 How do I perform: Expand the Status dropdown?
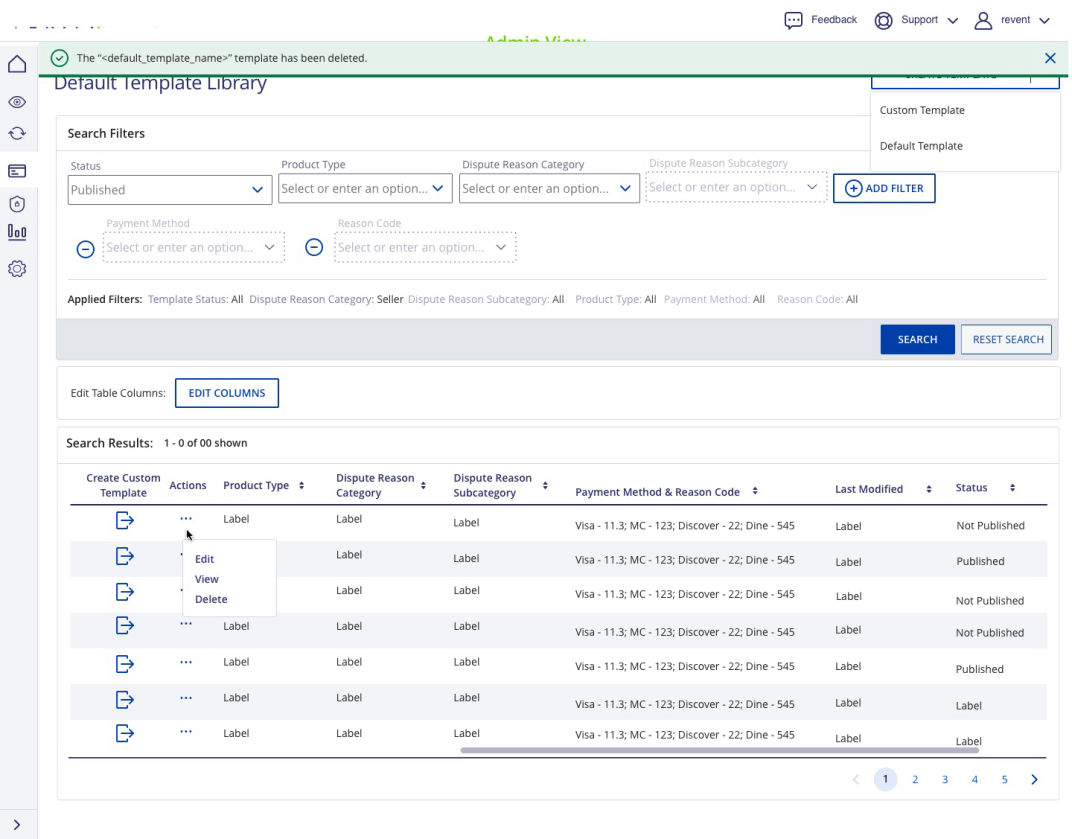coord(170,189)
